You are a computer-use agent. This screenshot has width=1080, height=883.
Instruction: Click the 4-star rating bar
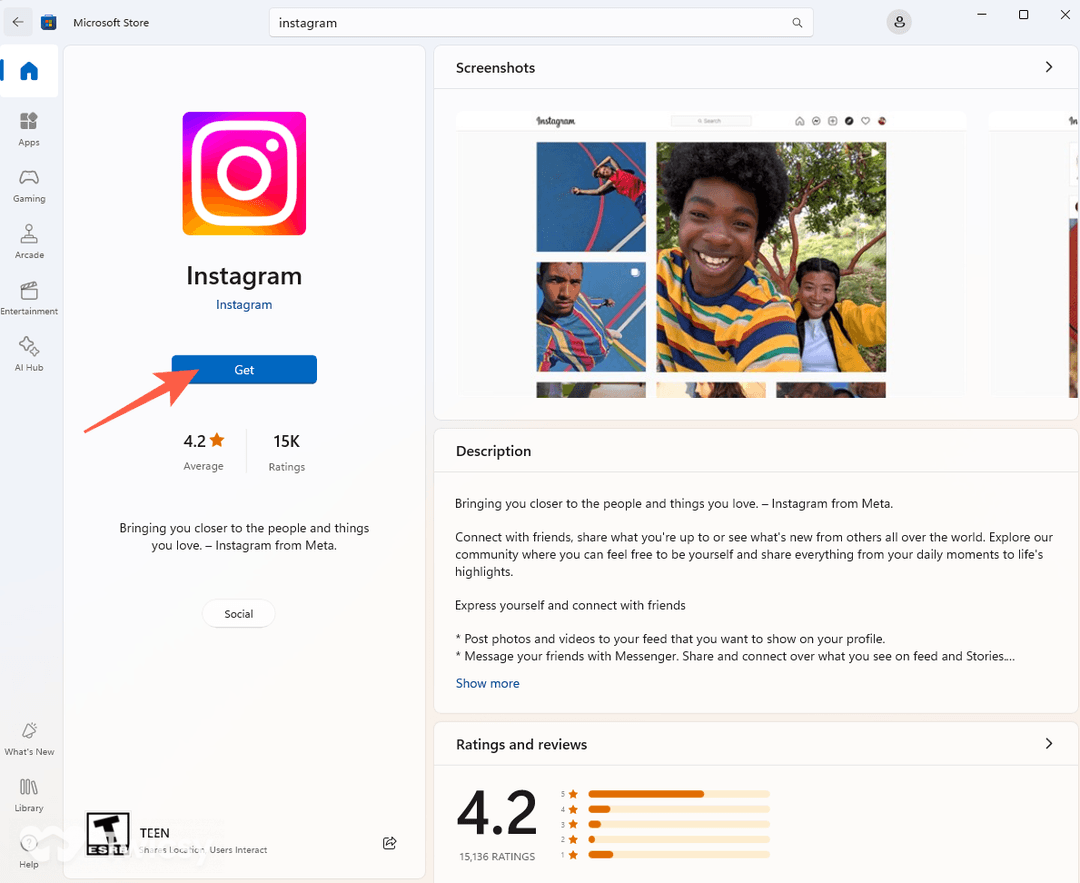678,809
